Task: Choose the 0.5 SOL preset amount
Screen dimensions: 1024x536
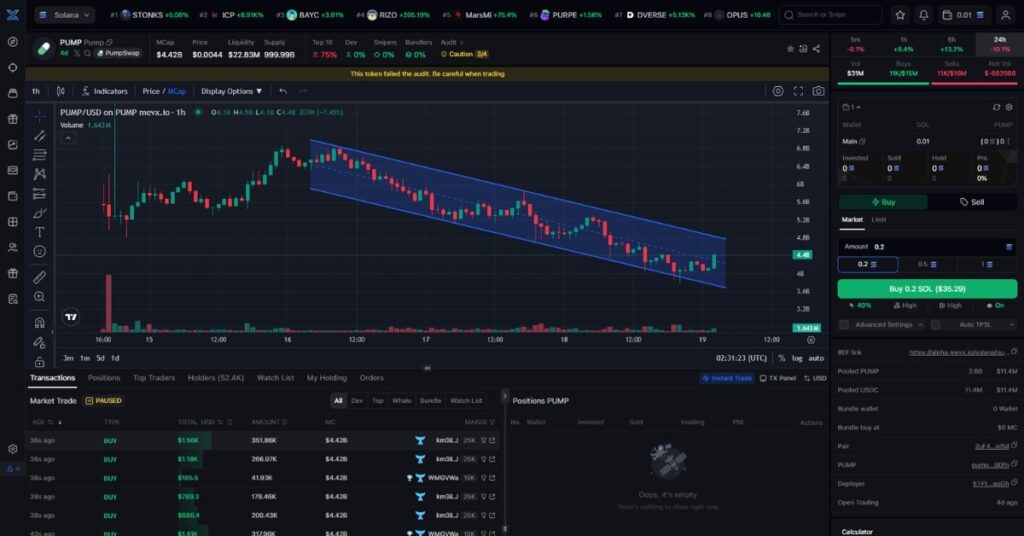Action: [927, 264]
